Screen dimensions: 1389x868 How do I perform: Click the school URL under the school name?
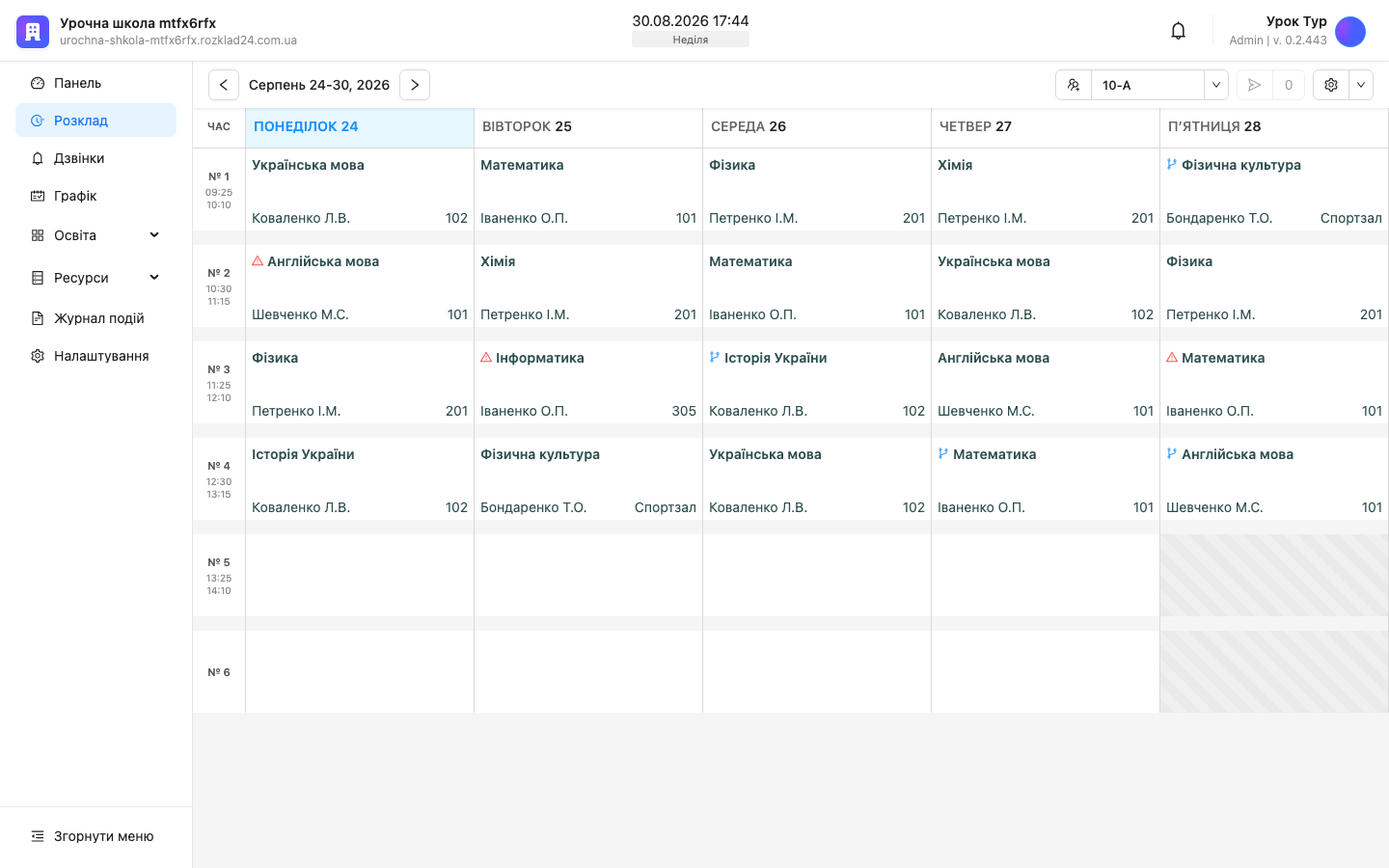[178, 41]
